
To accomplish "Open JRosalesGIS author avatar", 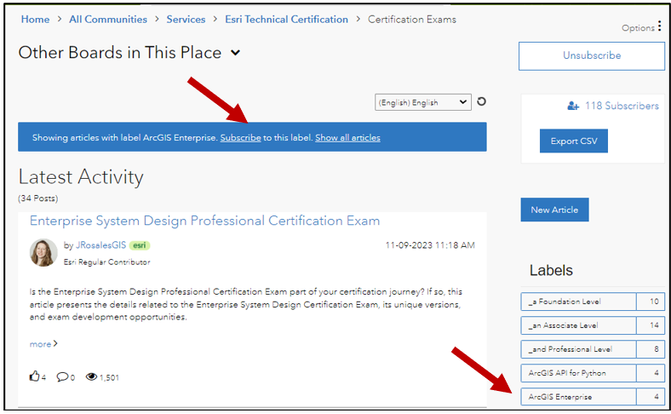I will (44, 253).
